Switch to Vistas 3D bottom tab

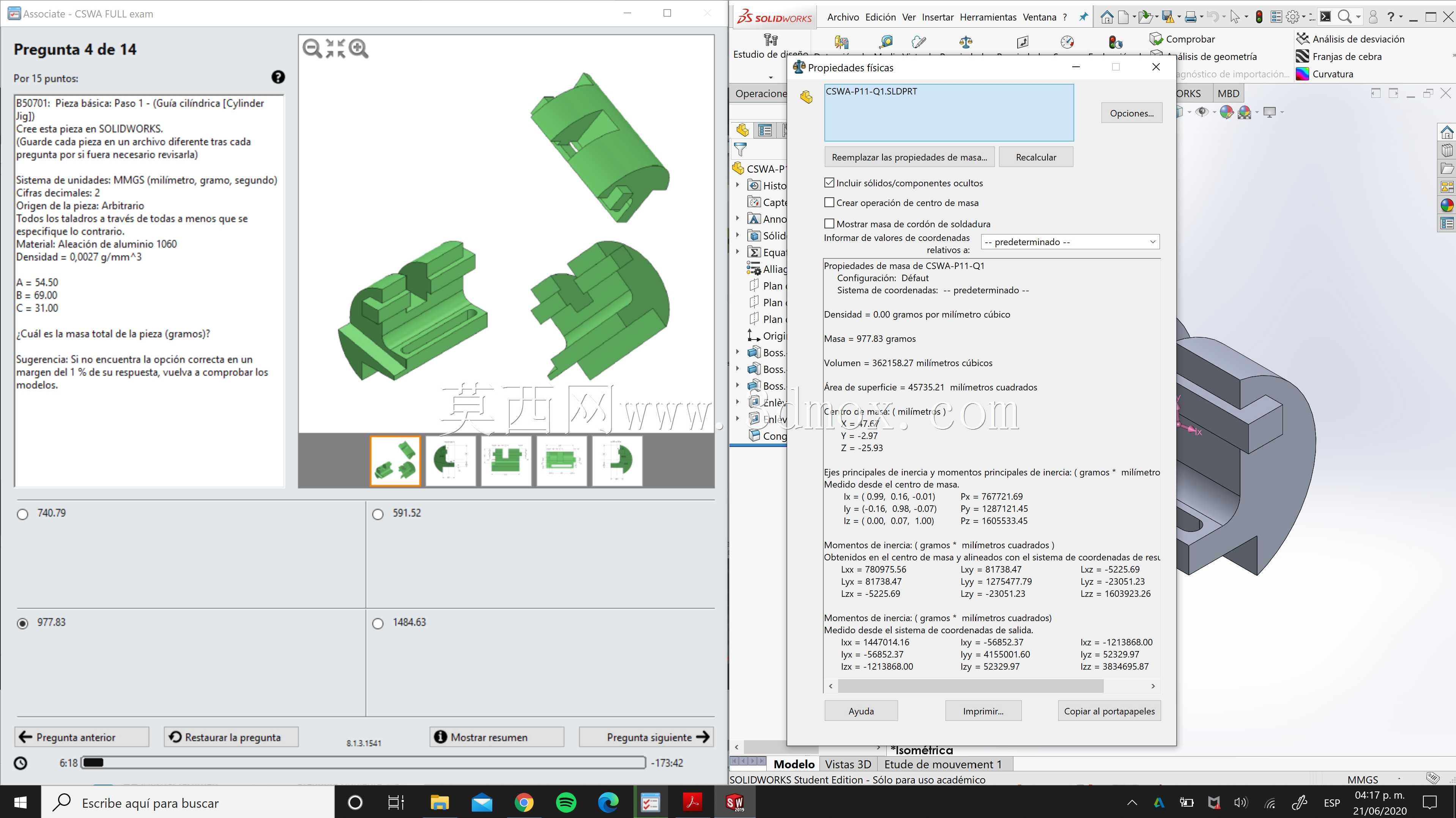[847, 765]
